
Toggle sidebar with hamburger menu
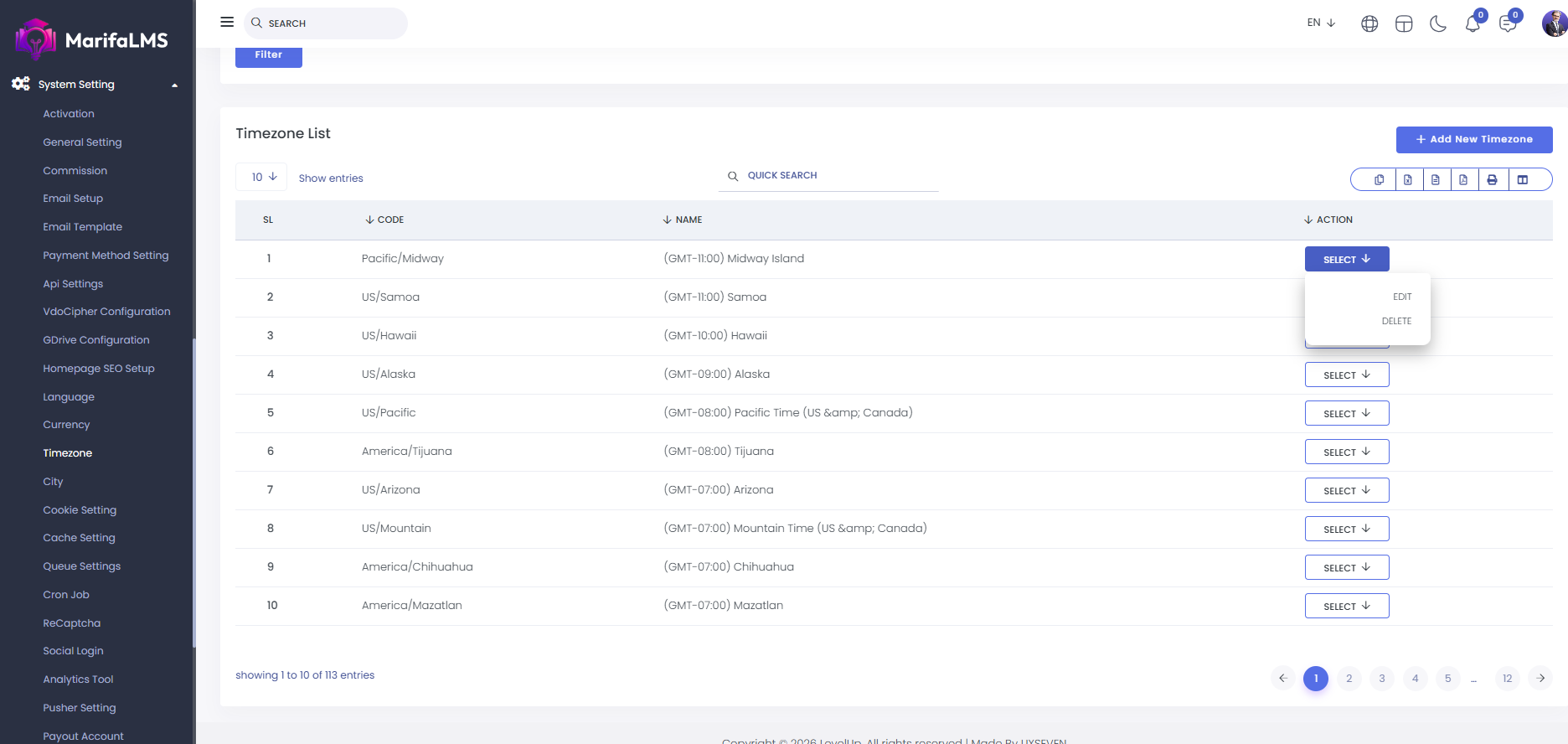pyautogui.click(x=227, y=22)
